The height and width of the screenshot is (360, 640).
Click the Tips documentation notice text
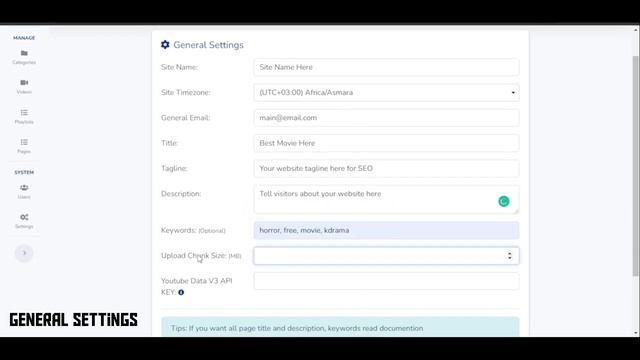(297, 328)
